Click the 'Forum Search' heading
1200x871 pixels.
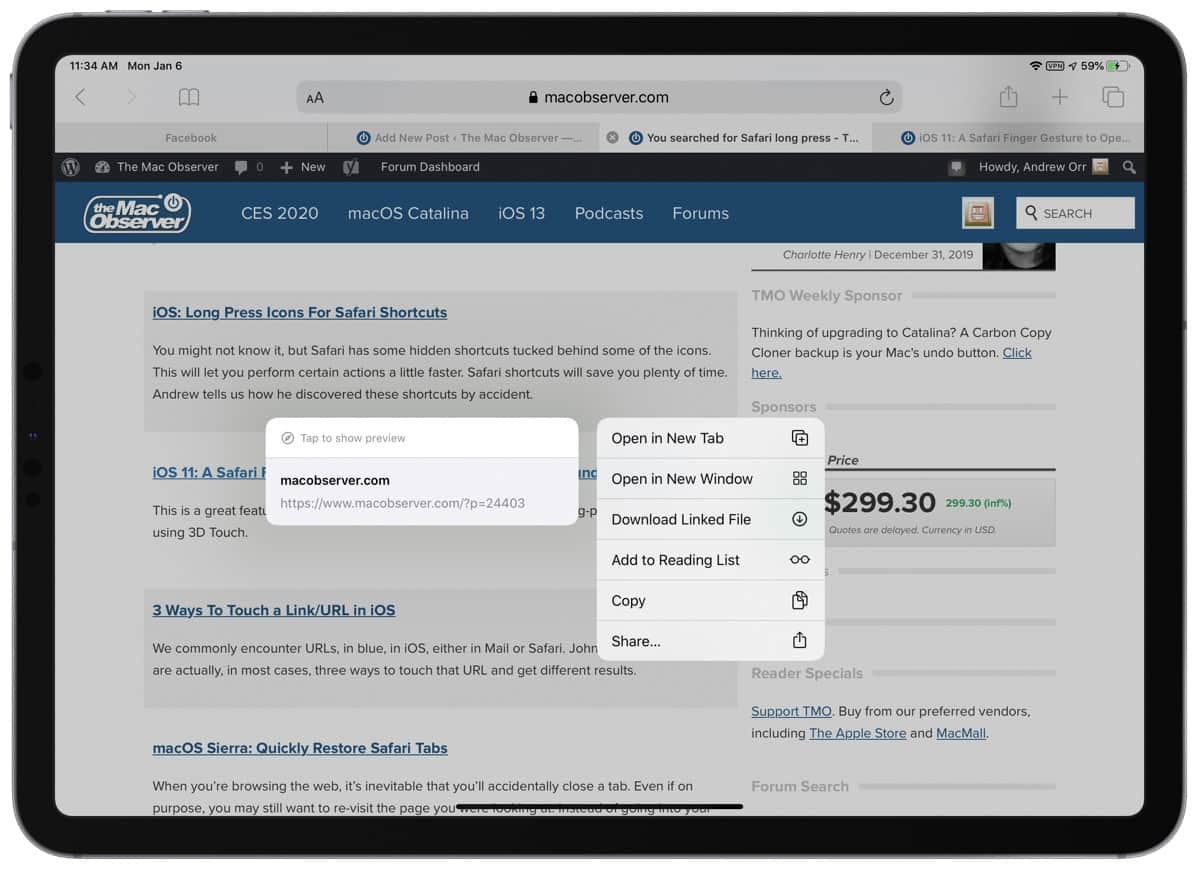800,786
